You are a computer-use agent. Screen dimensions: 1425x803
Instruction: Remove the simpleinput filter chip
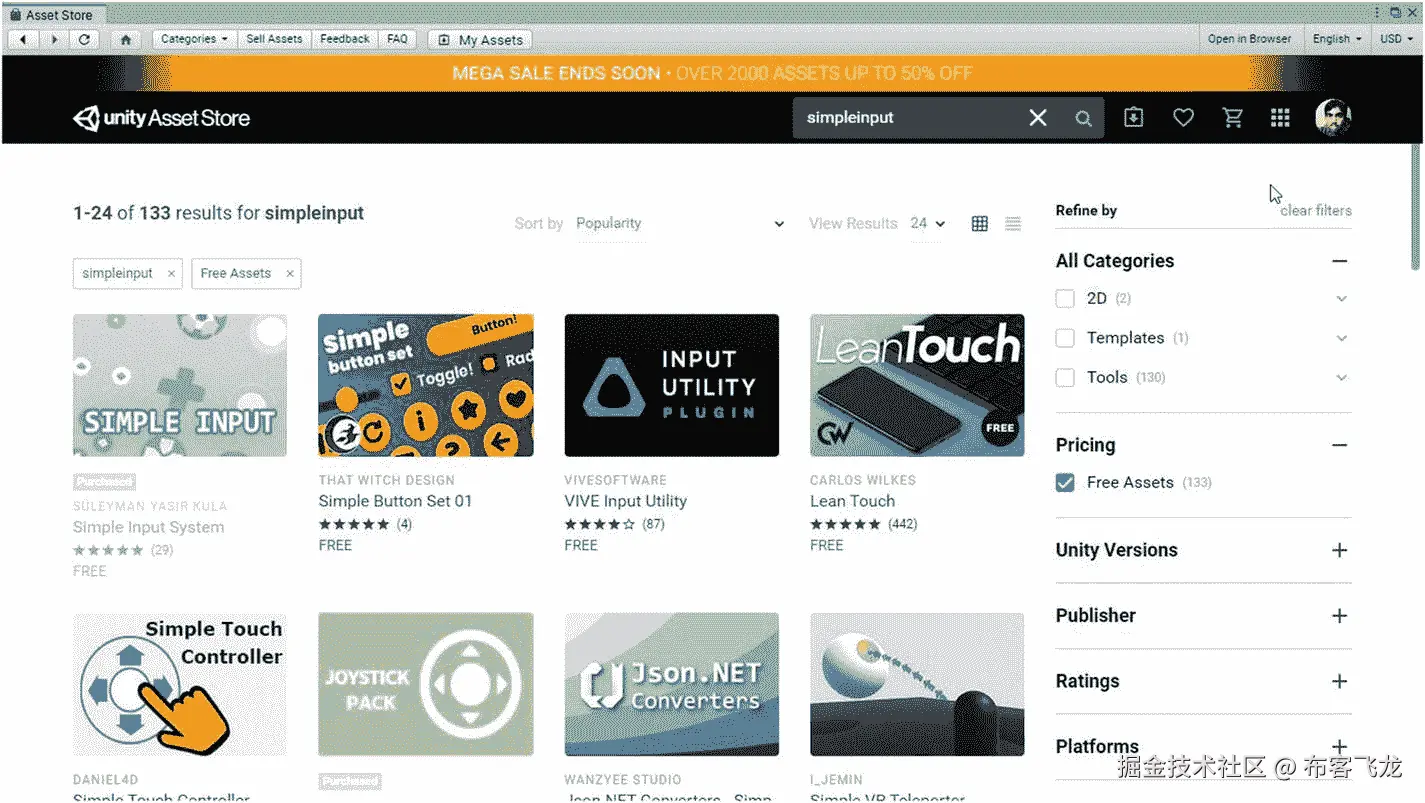(171, 273)
